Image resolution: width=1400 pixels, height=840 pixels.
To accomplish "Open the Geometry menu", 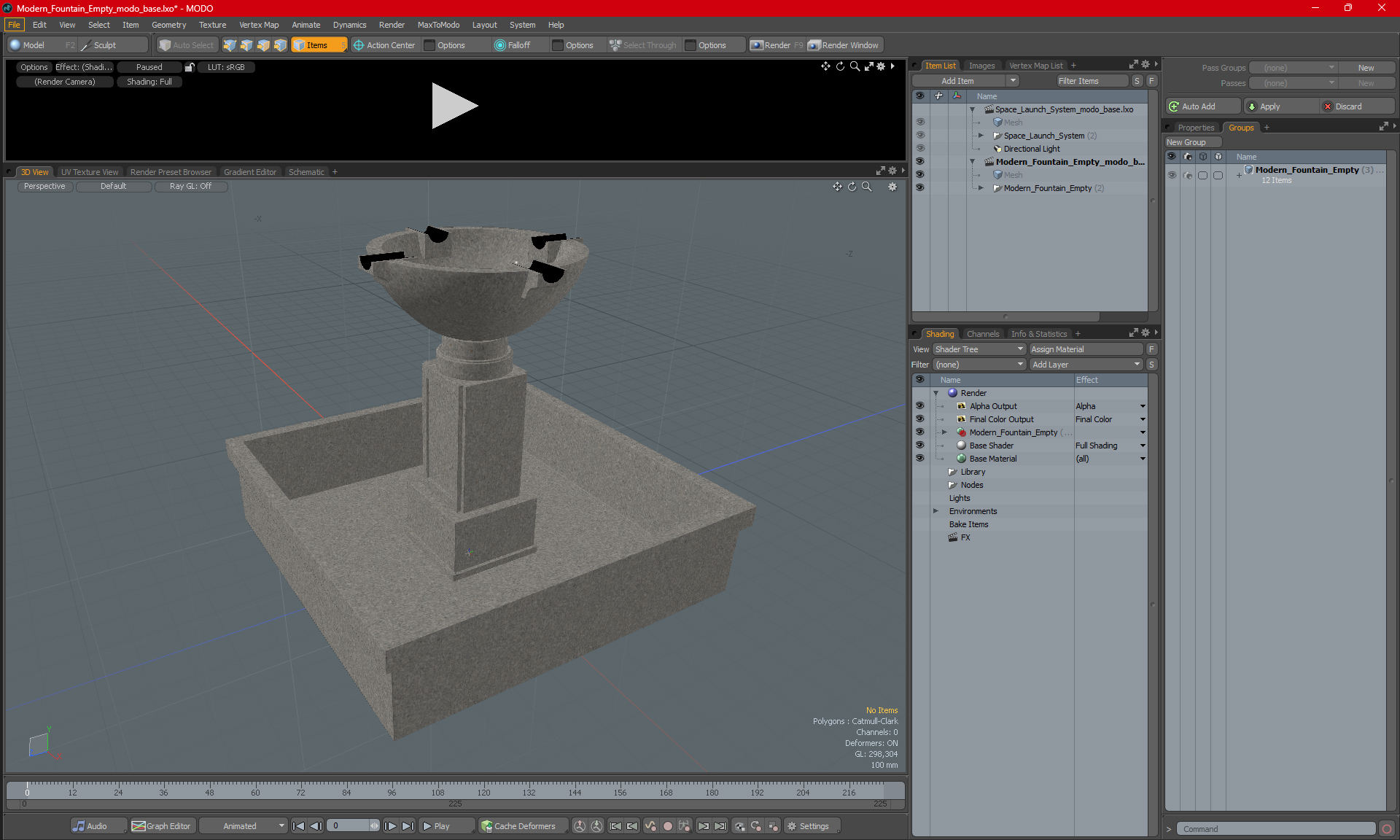I will pyautogui.click(x=168, y=25).
